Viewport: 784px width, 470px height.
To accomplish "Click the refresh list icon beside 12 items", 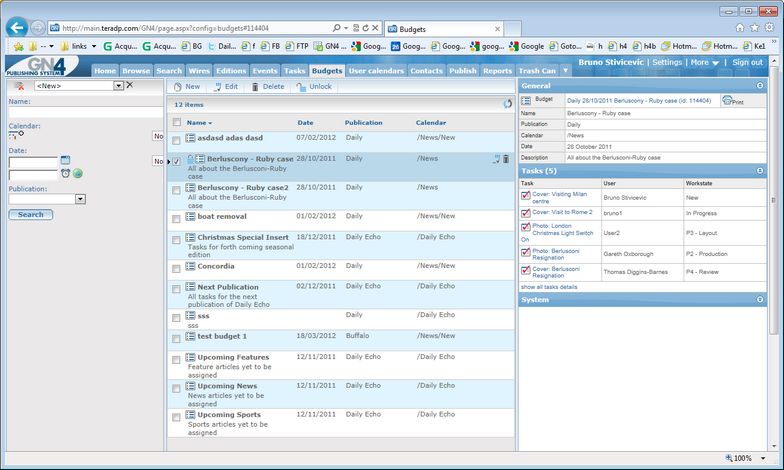I will (x=508, y=104).
